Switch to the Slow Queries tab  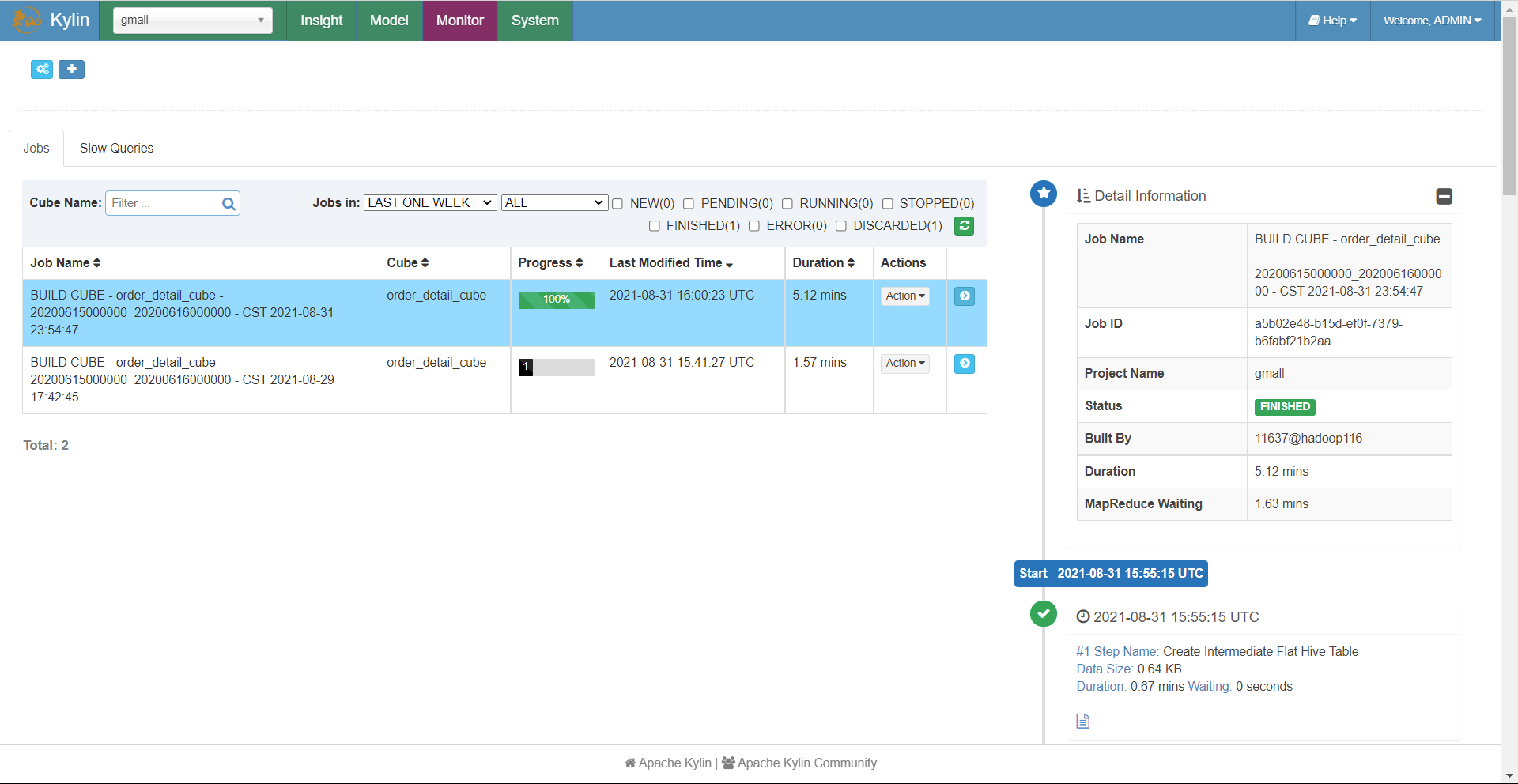point(116,149)
